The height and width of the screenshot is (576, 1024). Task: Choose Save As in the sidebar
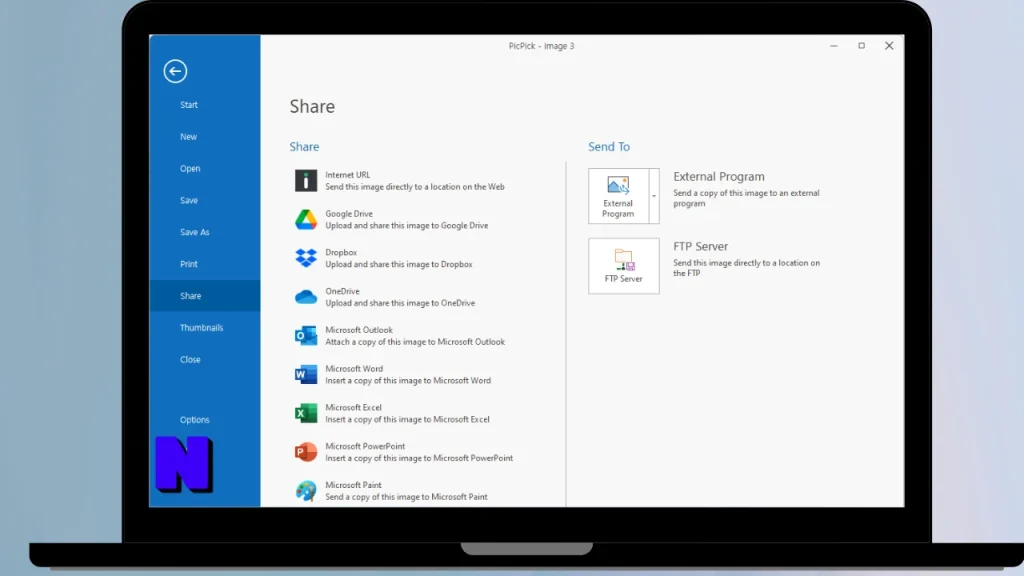195,232
